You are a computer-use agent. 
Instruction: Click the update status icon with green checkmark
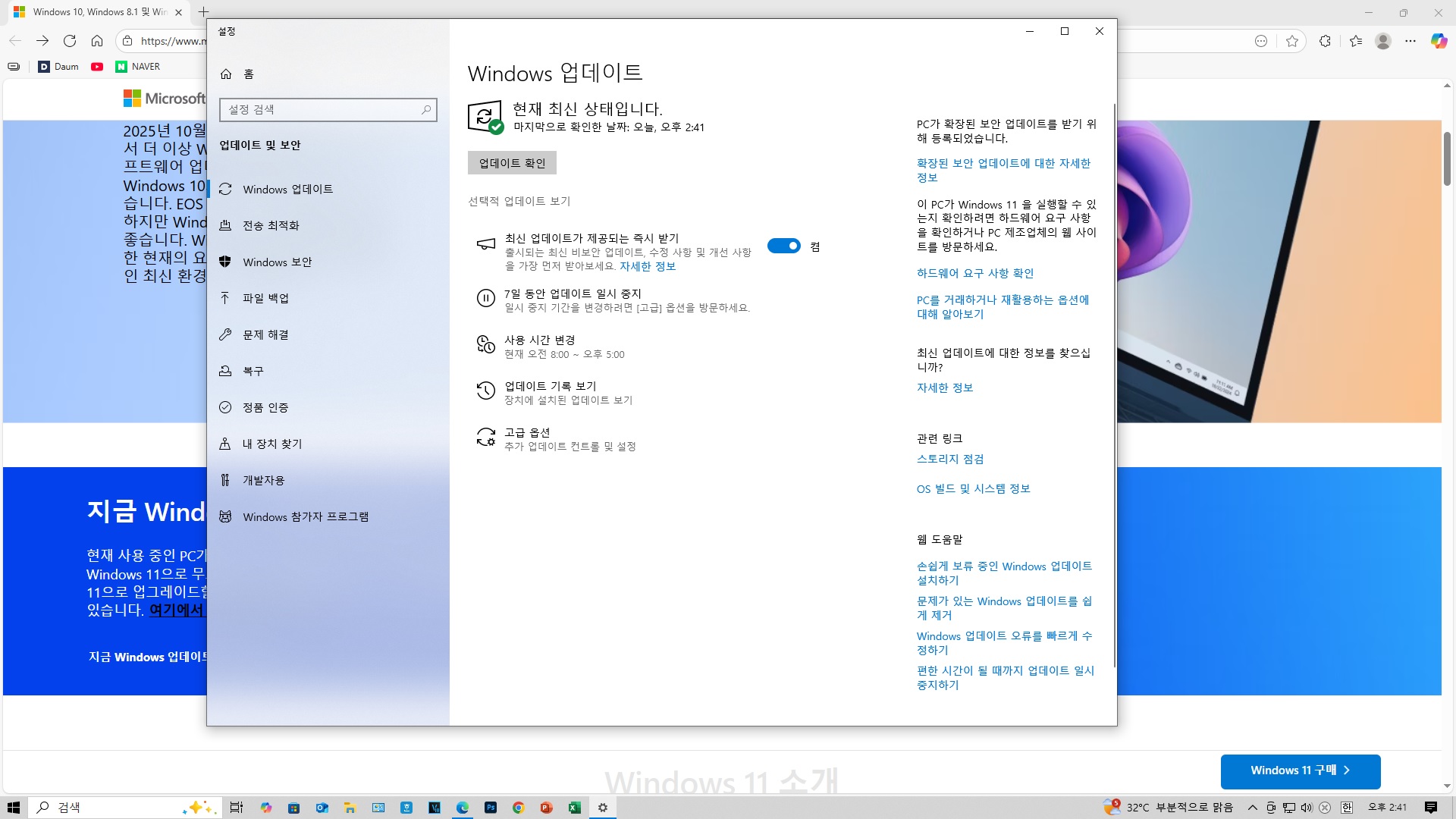click(485, 117)
